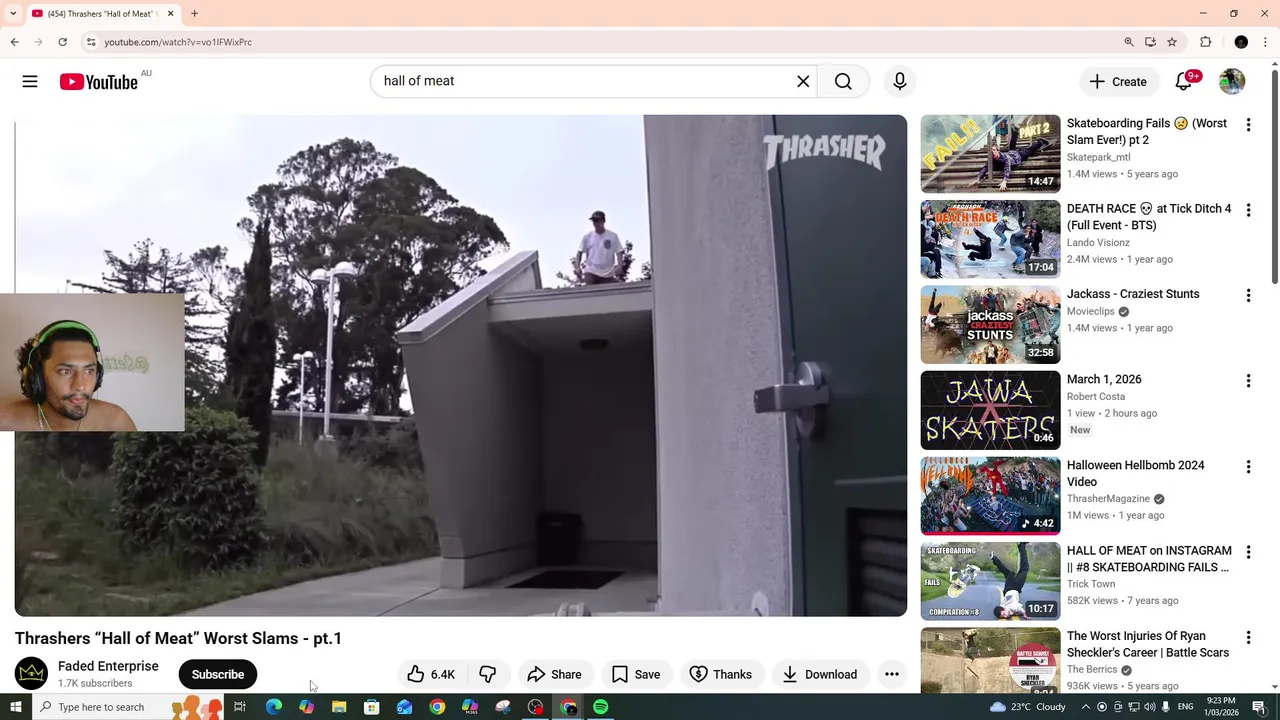Open the Jackass Craziest Stunts thumbnail
The height and width of the screenshot is (720, 1280).
(990, 325)
